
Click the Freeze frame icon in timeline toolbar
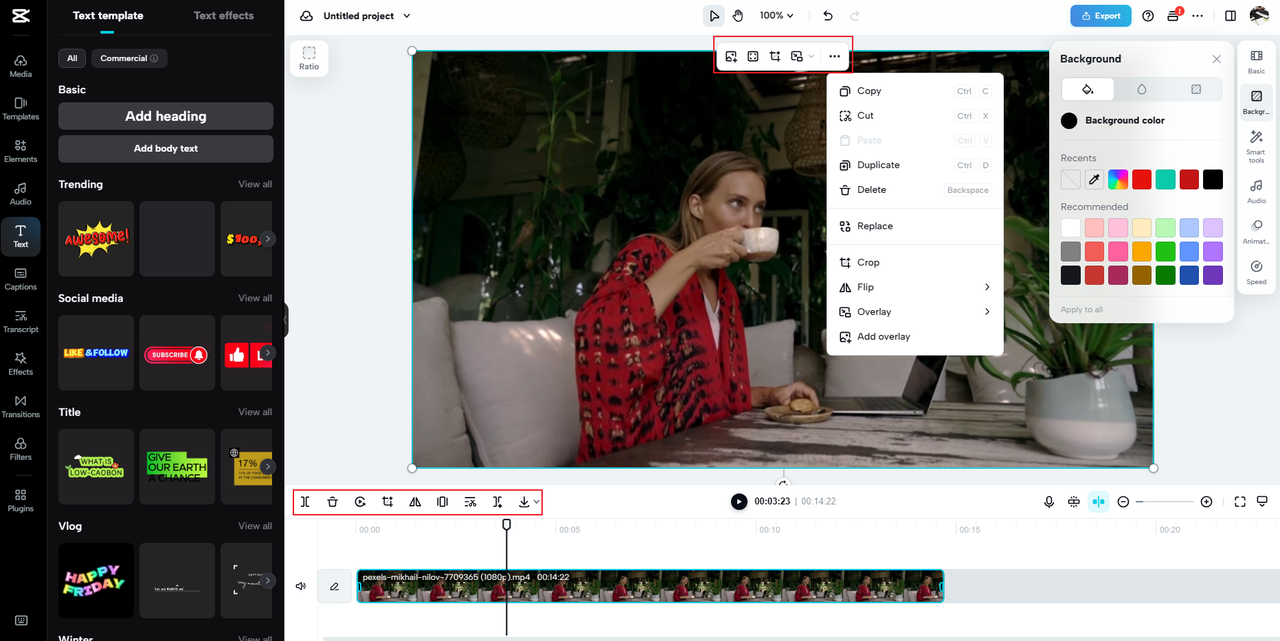click(x=442, y=502)
